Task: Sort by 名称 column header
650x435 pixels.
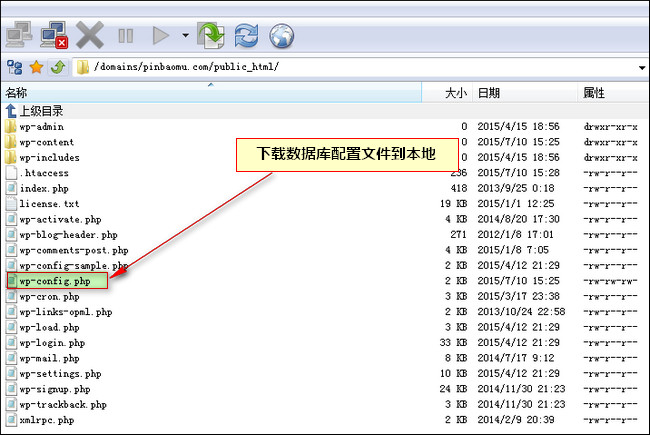Action: click(211, 92)
